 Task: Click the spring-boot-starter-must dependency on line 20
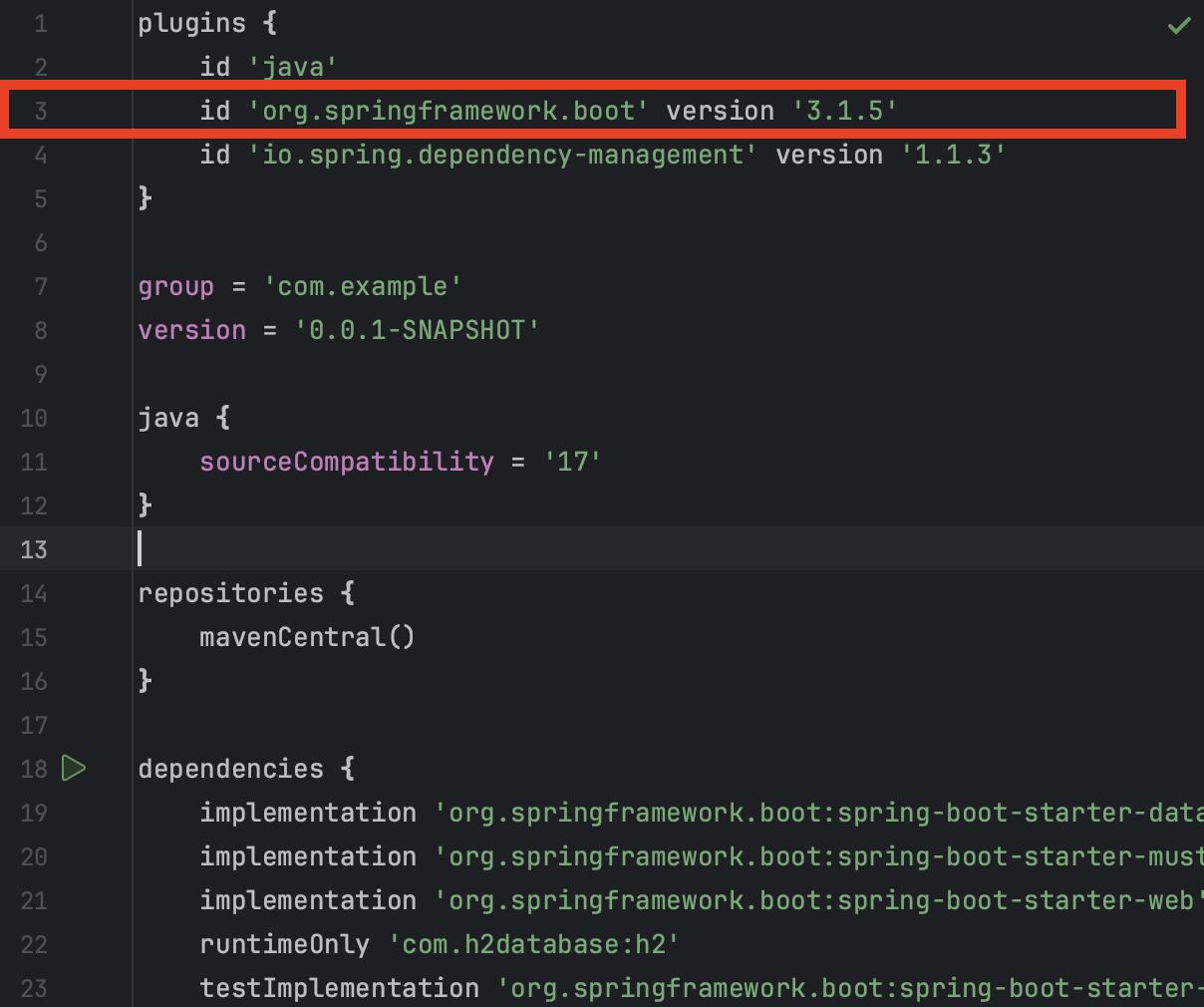click(x=818, y=856)
